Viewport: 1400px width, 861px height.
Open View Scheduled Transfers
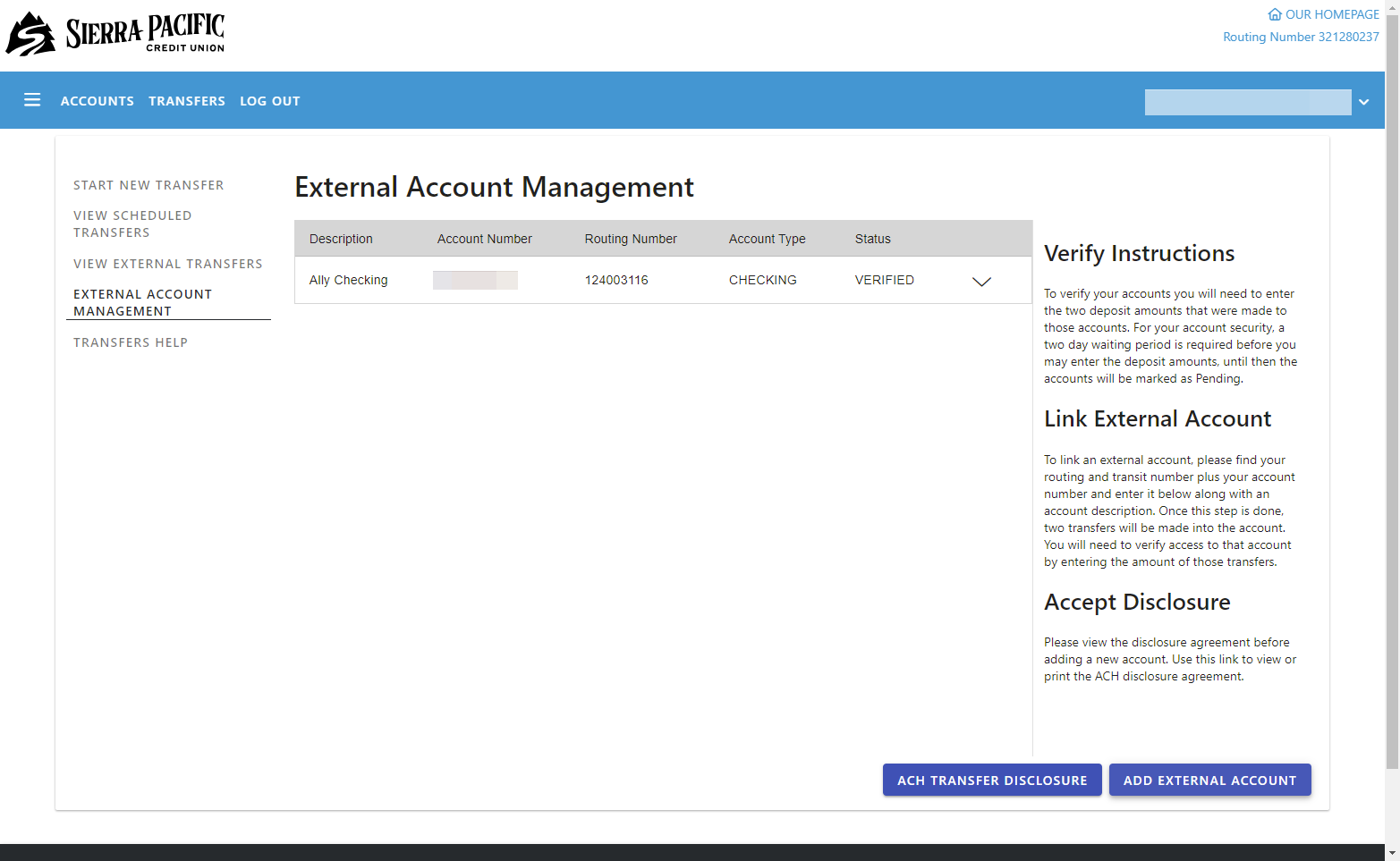point(132,224)
